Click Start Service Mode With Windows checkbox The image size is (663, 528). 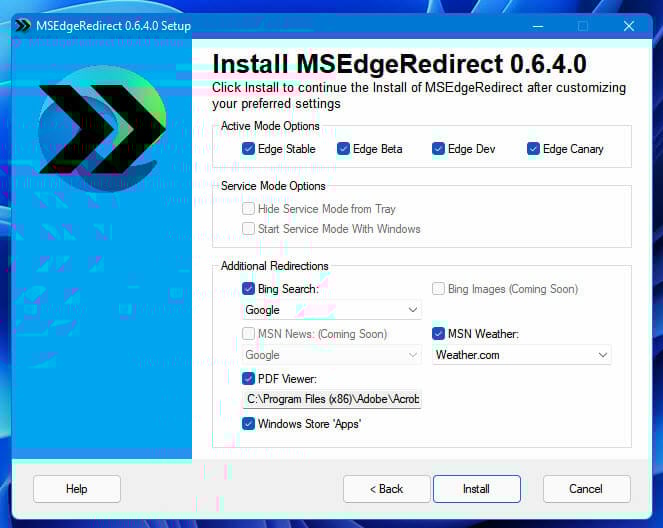[x=248, y=229]
